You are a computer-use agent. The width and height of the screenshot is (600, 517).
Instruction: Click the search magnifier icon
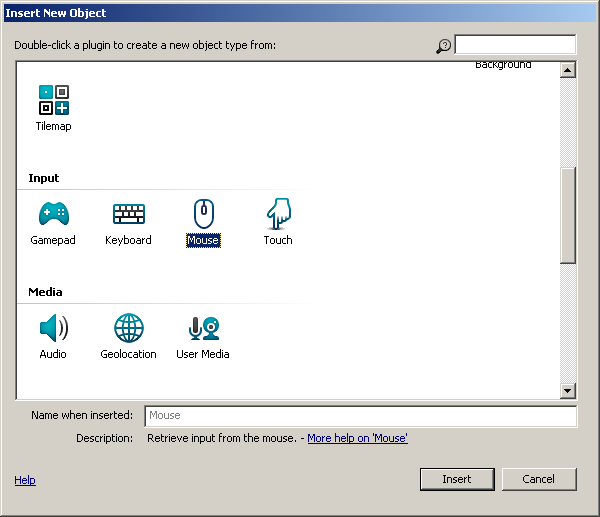coord(443,46)
